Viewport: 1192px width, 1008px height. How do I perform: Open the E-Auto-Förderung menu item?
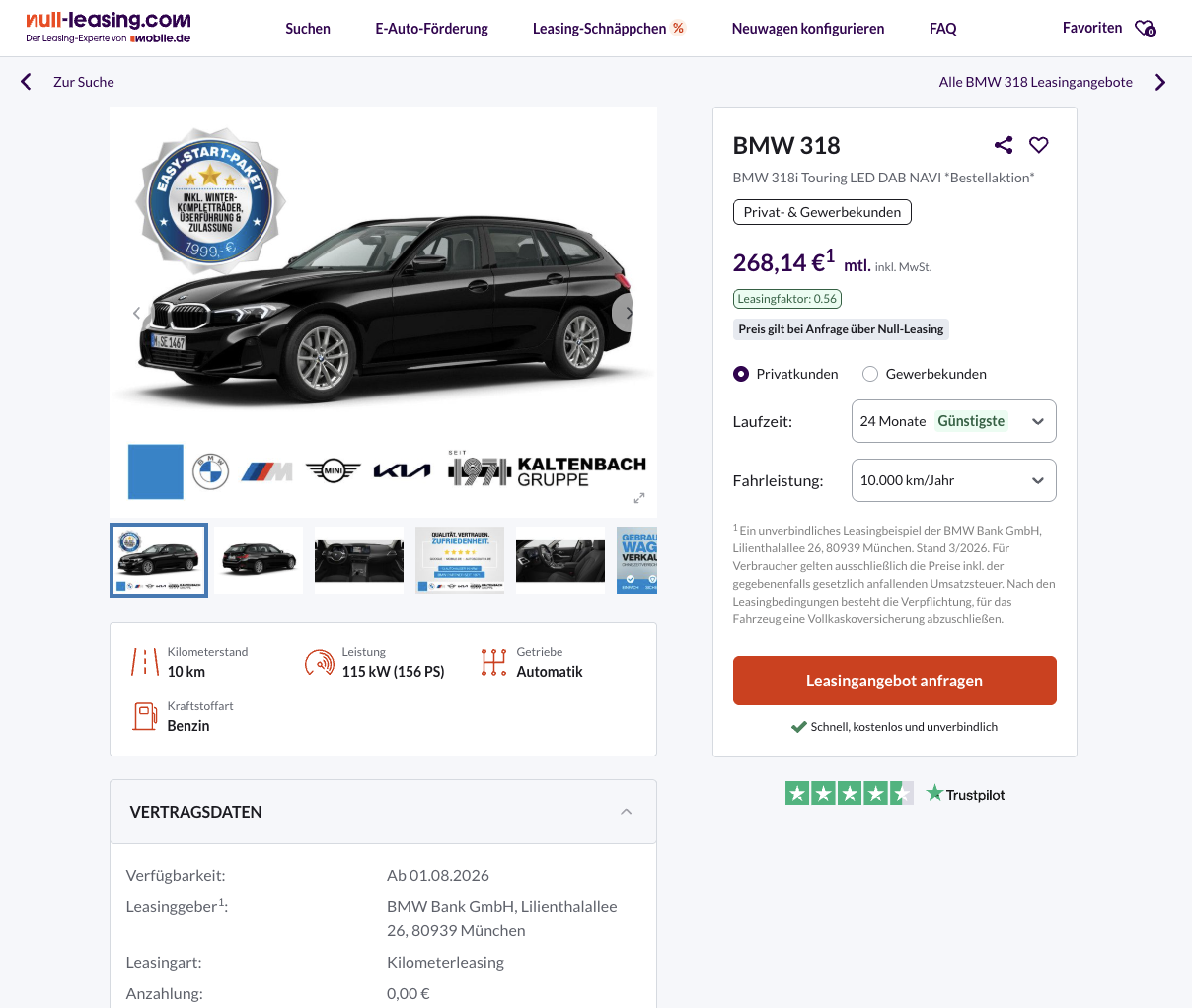431,29
